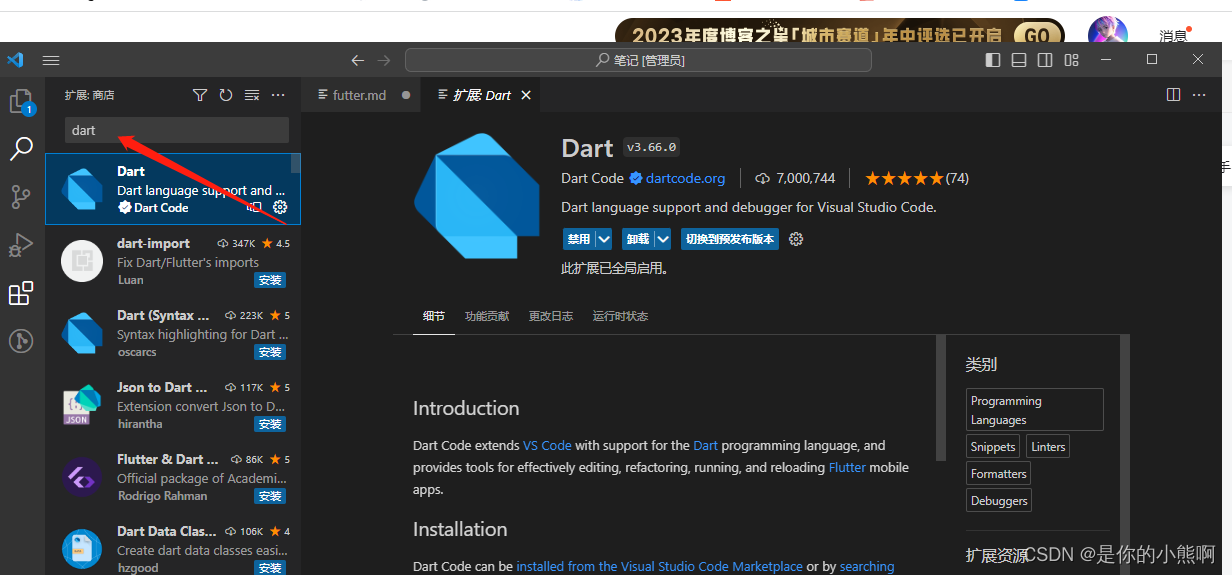Select the dart-import extension list item
This screenshot has width=1232, height=575.
click(x=173, y=261)
